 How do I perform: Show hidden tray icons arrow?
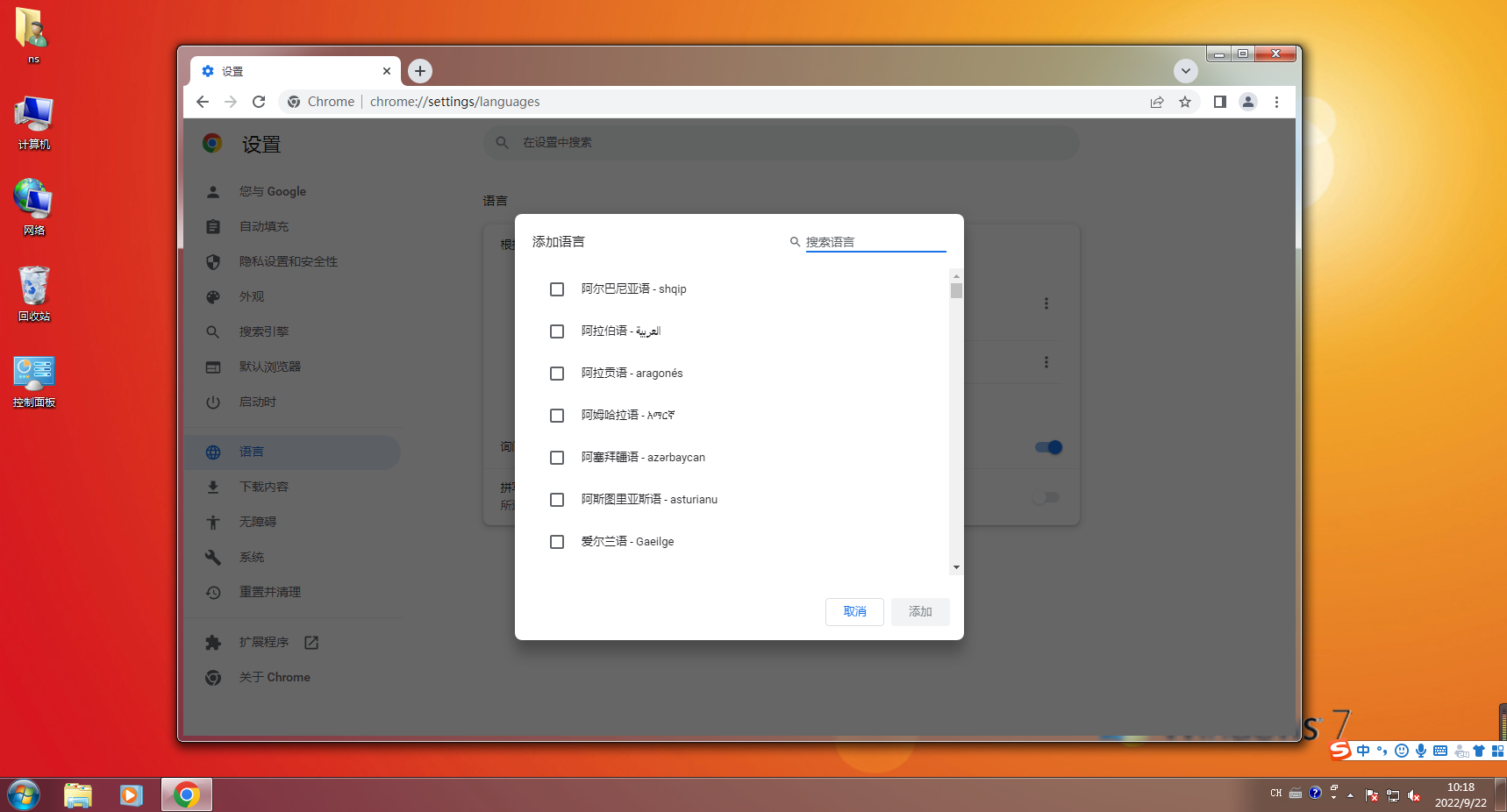[x=1350, y=795]
